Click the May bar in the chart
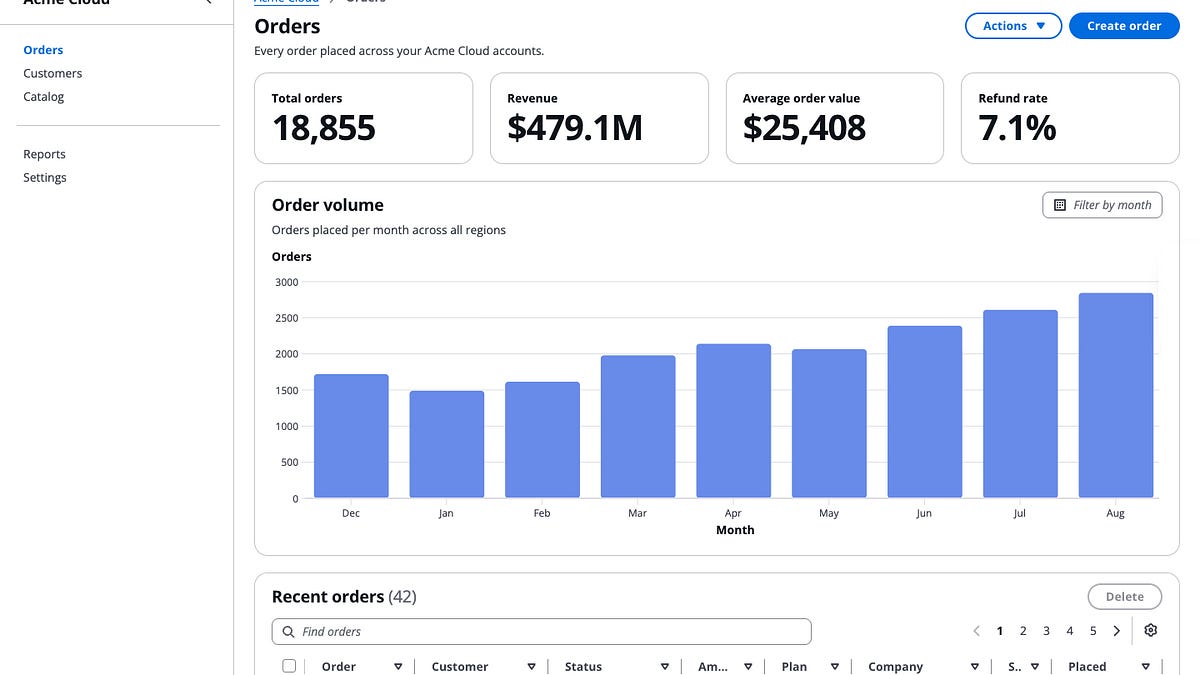The image size is (1200, 675). coord(829,424)
